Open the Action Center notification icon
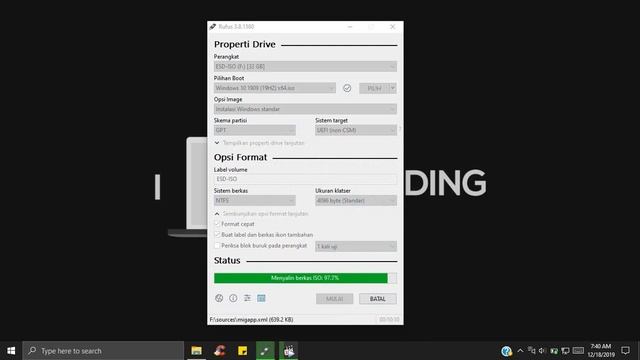 625,351
